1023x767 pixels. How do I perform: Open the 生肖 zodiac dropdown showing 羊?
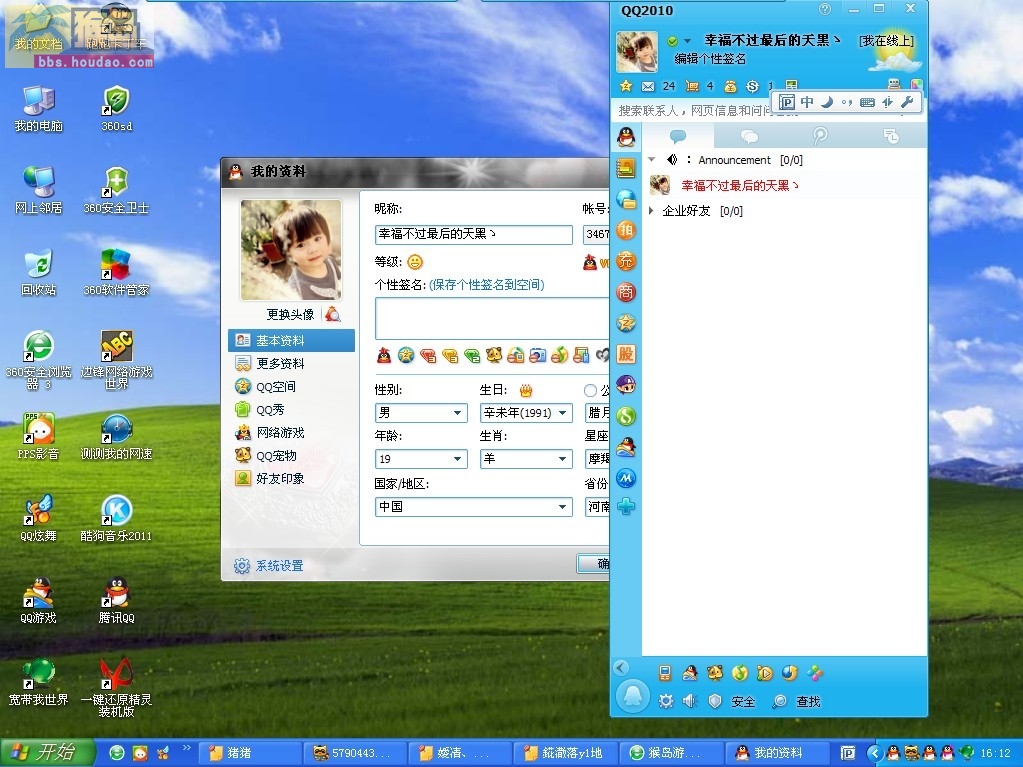526,459
